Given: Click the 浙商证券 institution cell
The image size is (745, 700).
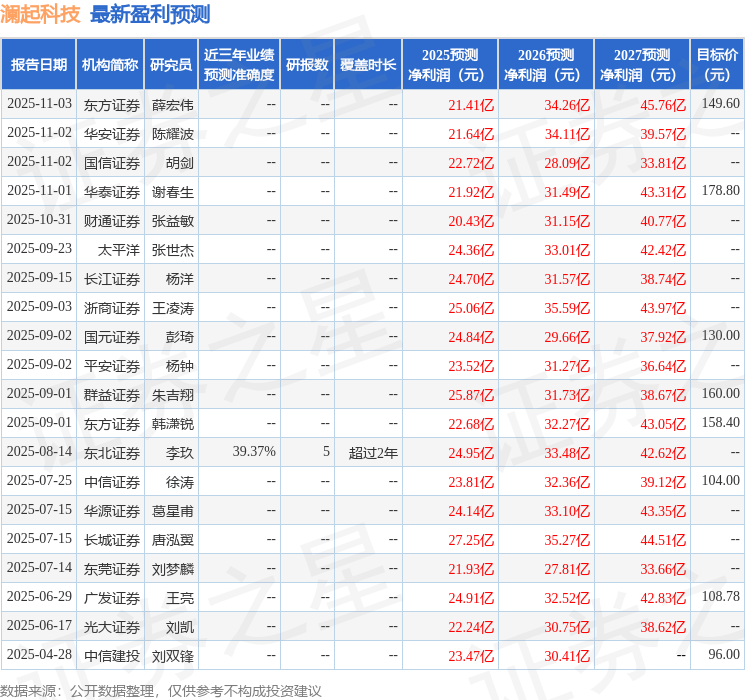Looking at the screenshot, I should pyautogui.click(x=112, y=308).
